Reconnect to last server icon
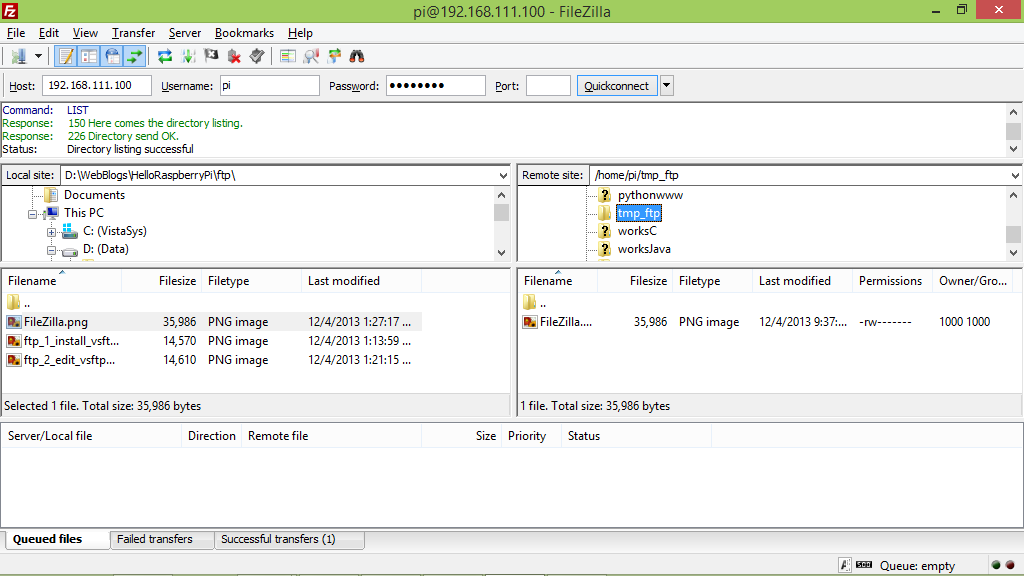Viewport: 1024px width, 576px height. pos(257,56)
